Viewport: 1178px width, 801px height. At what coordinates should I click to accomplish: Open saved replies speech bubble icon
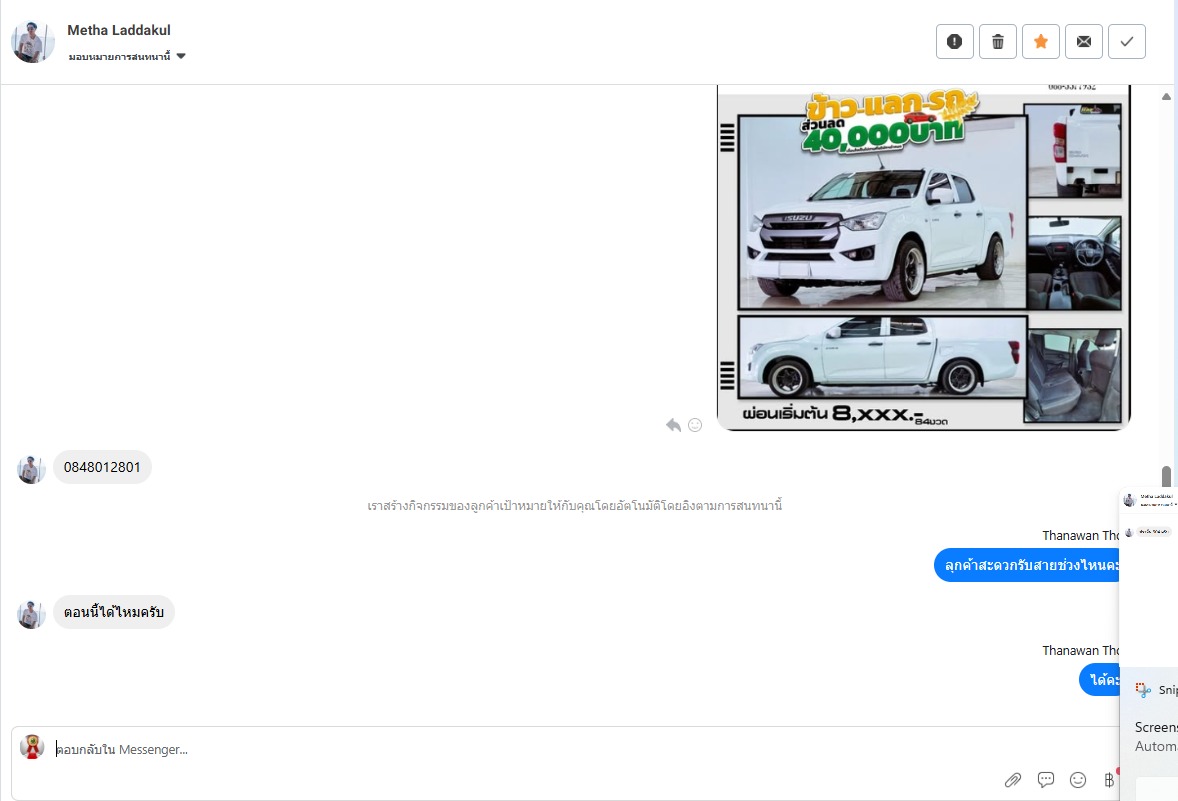point(1046,780)
